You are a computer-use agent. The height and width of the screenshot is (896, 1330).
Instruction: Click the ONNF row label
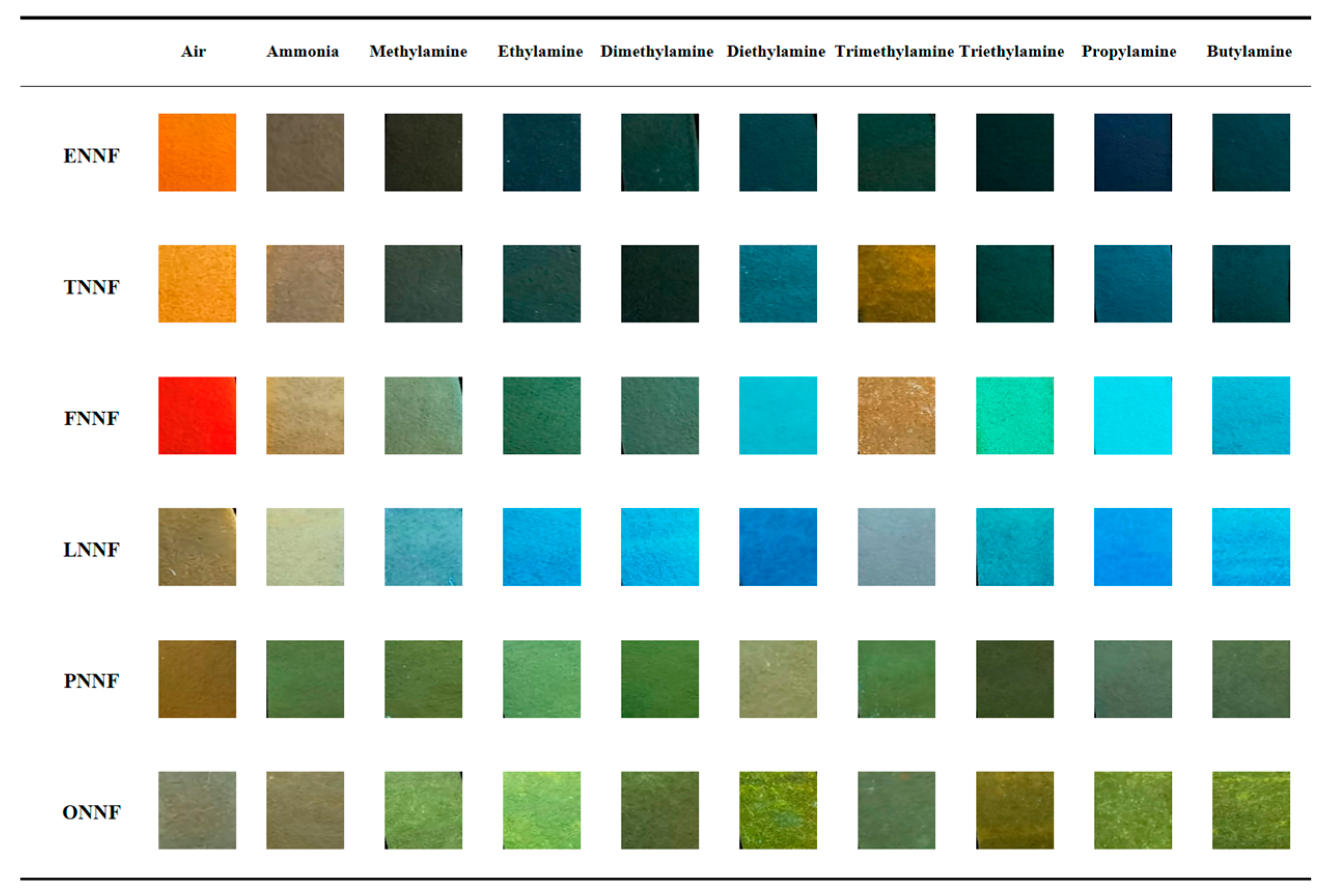point(91,812)
